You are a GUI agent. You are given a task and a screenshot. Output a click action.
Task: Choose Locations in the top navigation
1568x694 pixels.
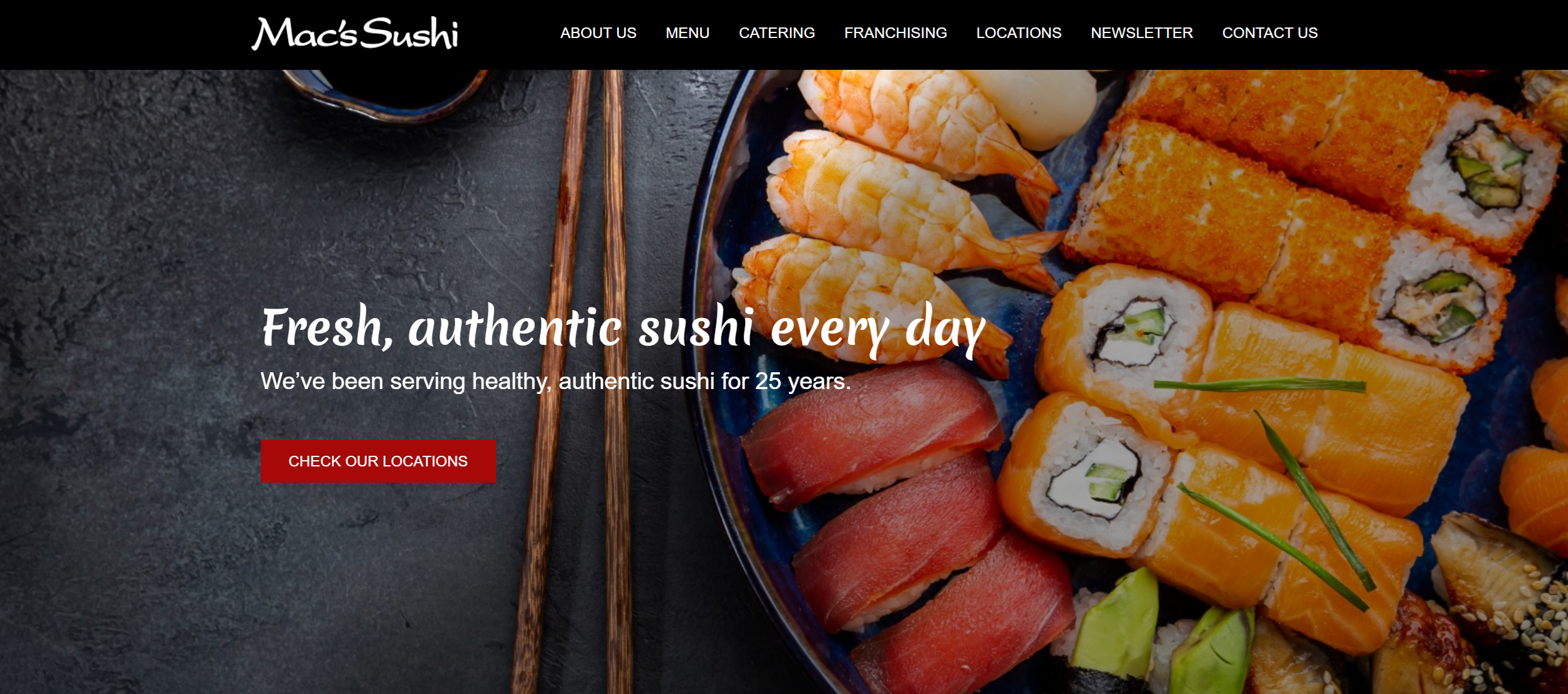coord(1018,33)
